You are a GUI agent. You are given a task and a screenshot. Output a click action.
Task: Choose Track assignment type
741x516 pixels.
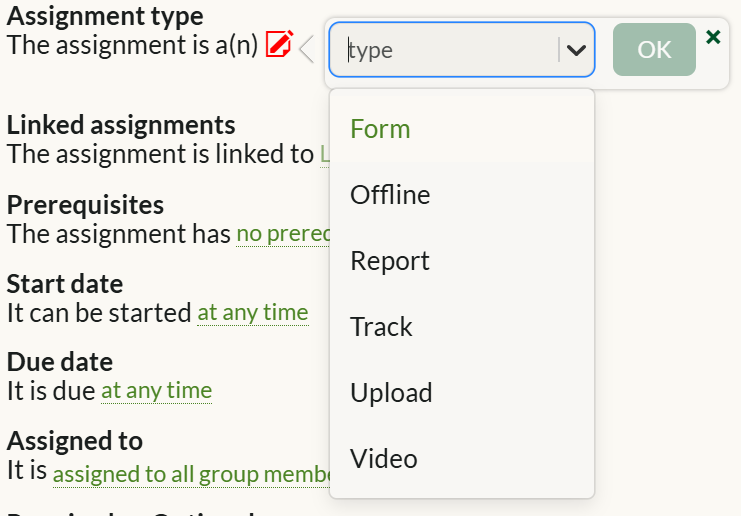tap(462, 327)
